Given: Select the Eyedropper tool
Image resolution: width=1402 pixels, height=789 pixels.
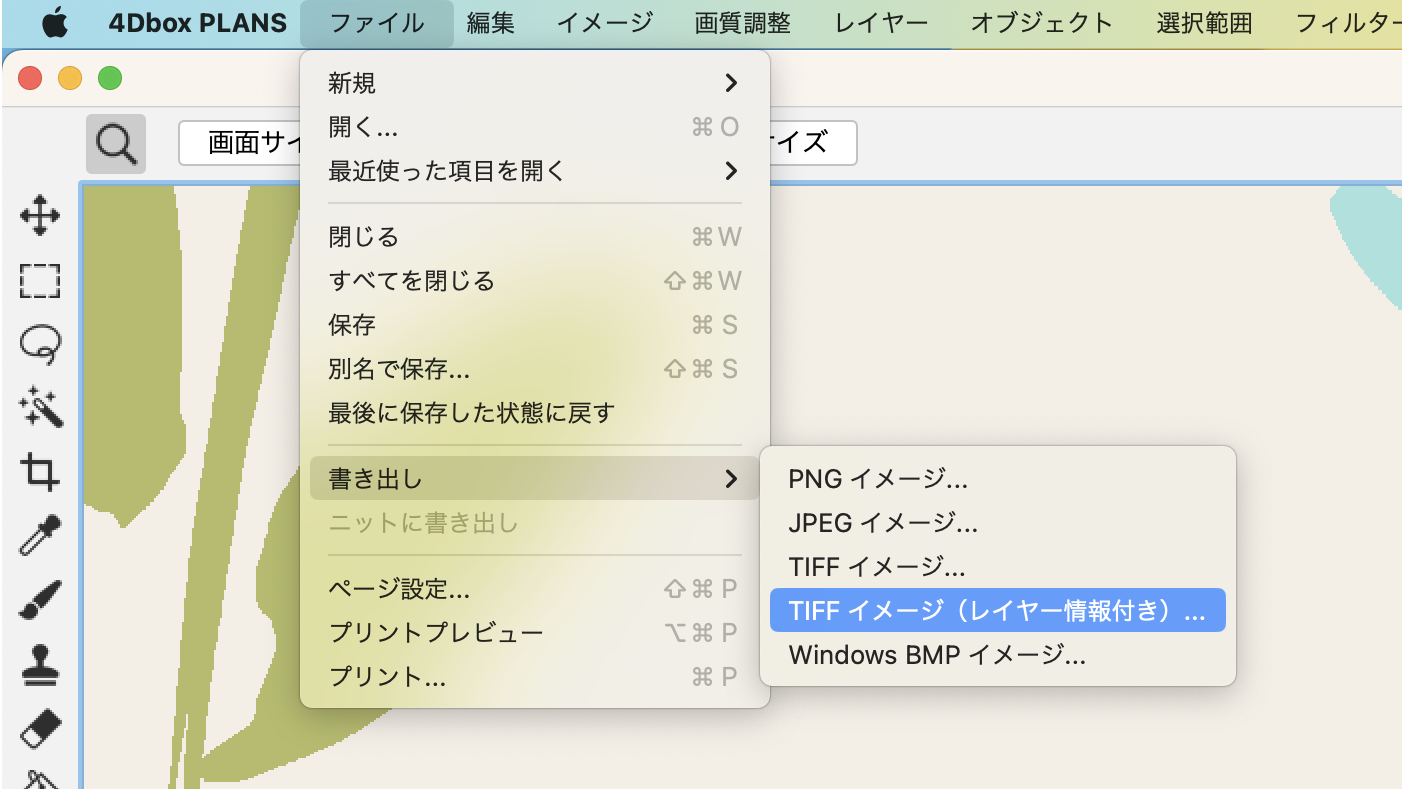Looking at the screenshot, I should tap(40, 536).
